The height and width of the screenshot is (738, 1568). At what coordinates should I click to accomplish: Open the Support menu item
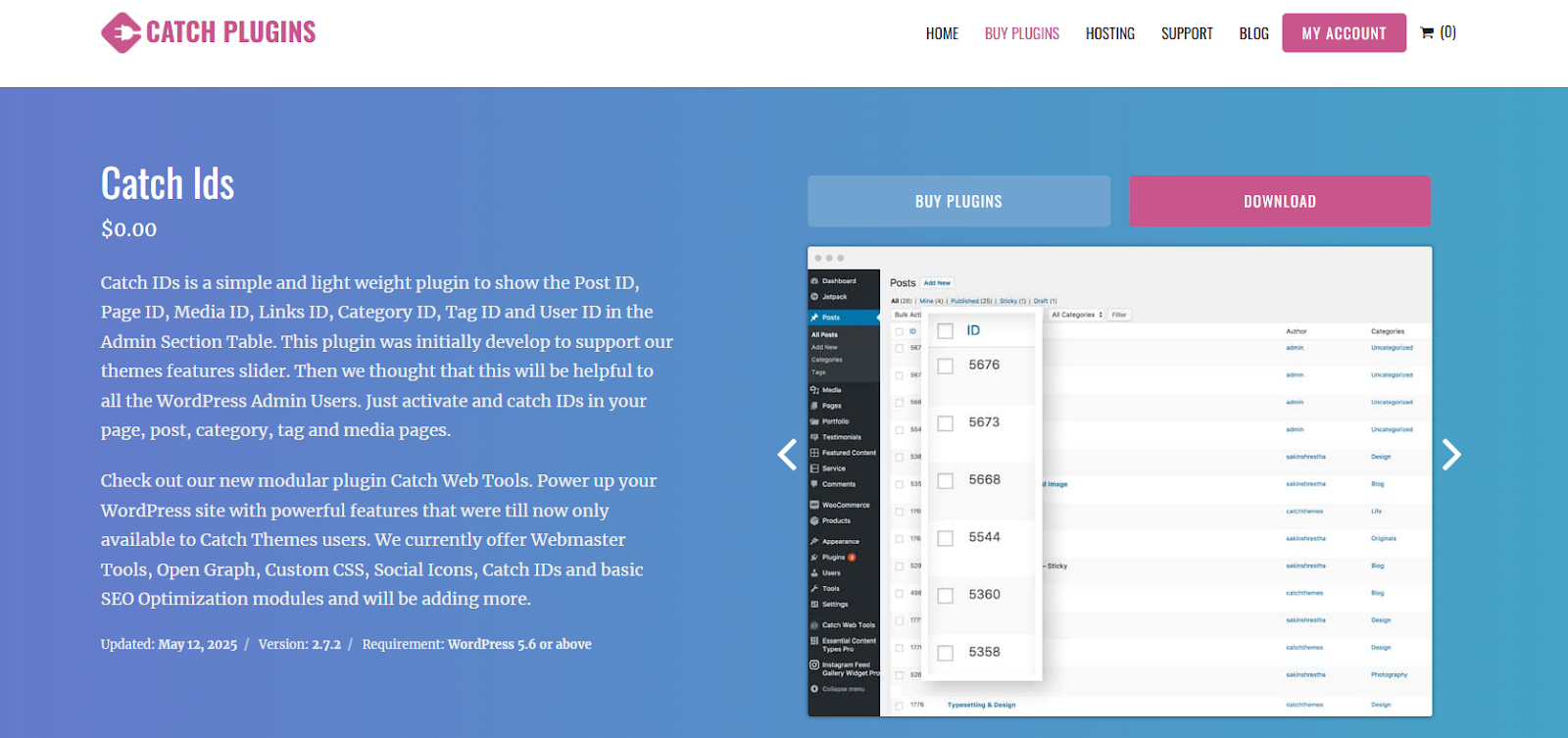tap(1187, 33)
